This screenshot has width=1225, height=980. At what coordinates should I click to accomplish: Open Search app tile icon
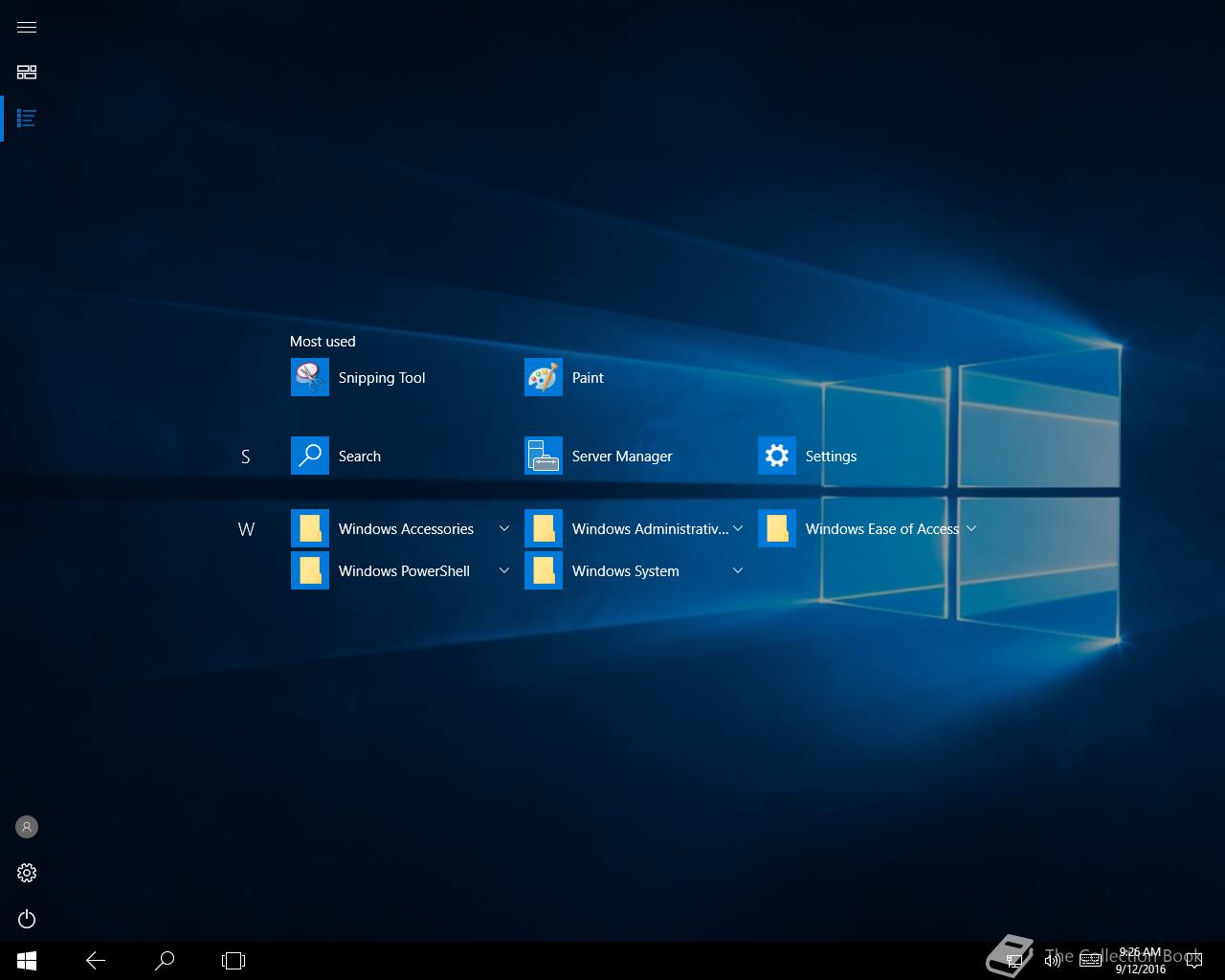click(310, 456)
